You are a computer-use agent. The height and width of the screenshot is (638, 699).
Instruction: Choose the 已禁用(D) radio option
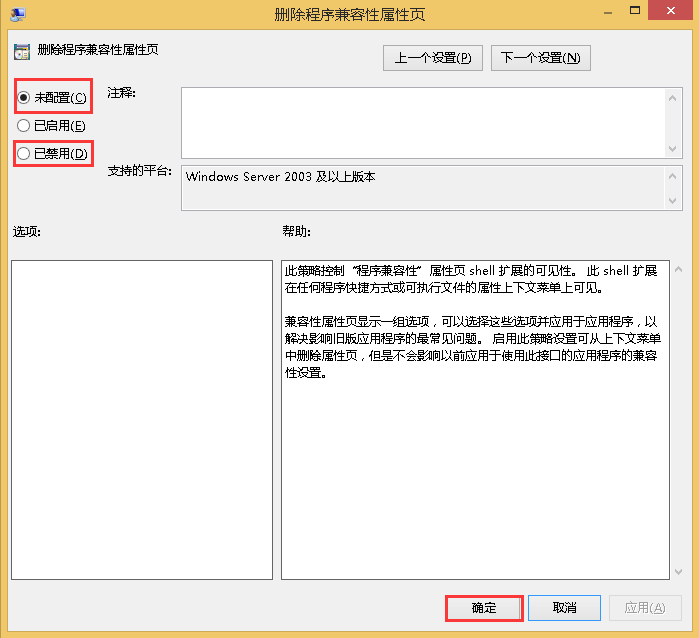pyautogui.click(x=24, y=154)
